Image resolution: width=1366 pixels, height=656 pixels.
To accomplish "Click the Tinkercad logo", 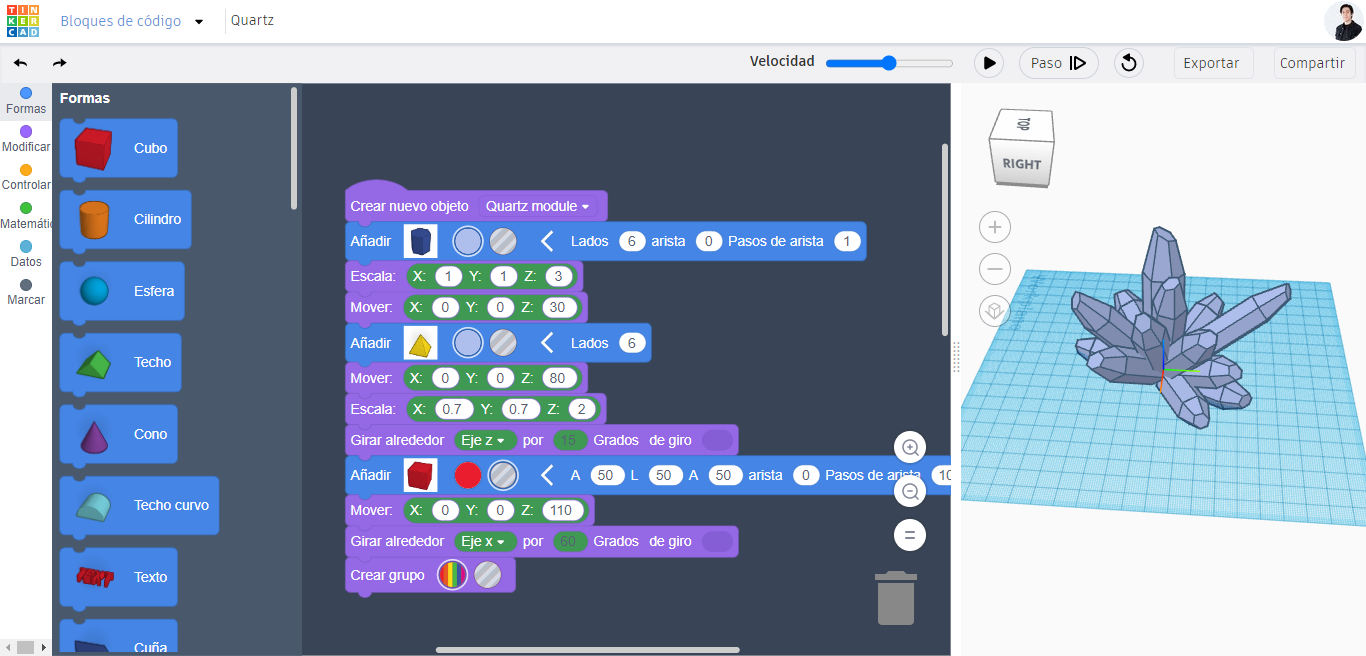I will pos(22,20).
